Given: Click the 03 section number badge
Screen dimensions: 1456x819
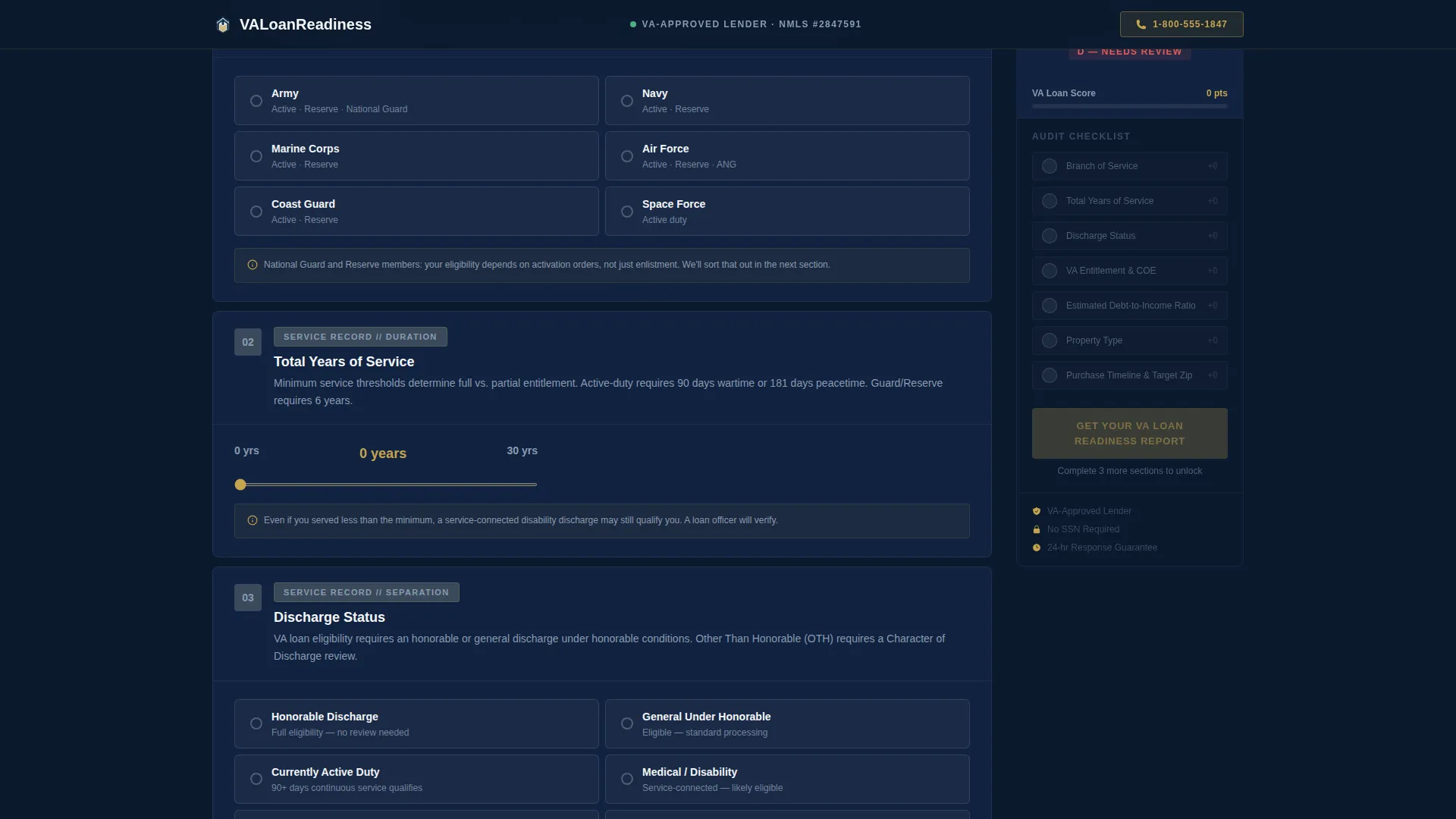Looking at the screenshot, I should pos(248,598).
